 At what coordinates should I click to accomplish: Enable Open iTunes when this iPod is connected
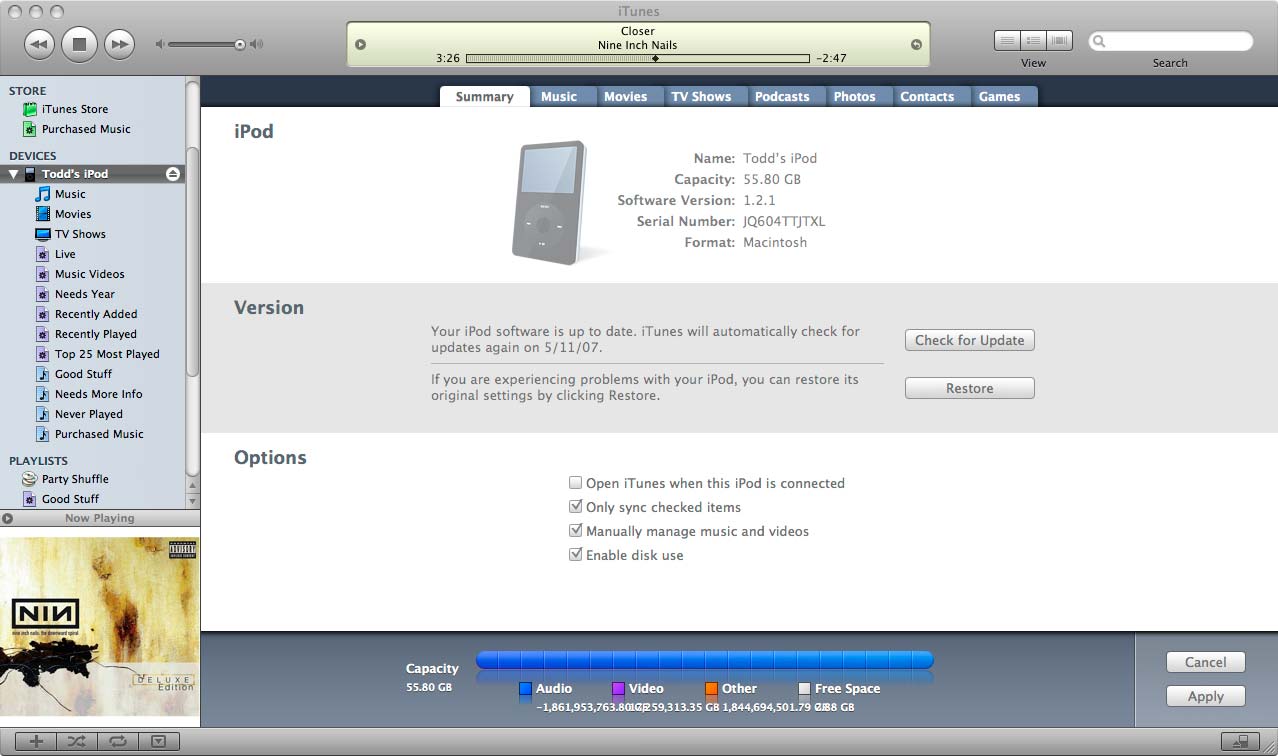[x=575, y=483]
